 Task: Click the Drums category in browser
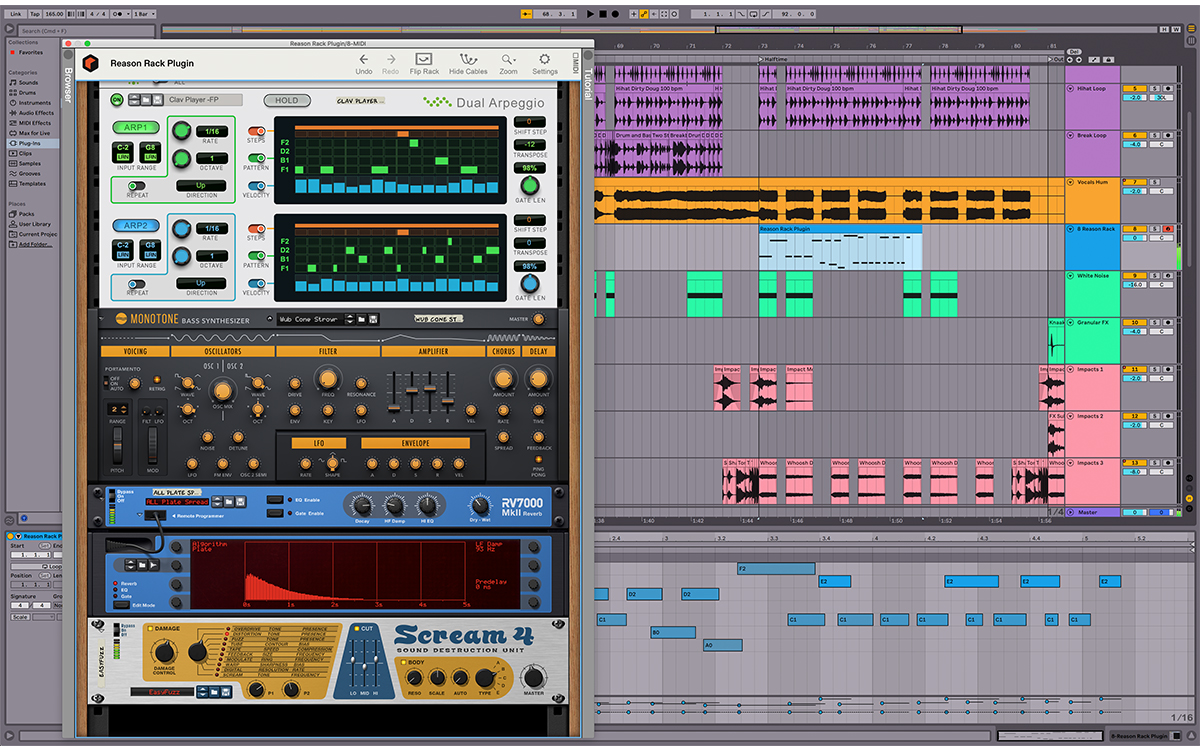coord(28,93)
